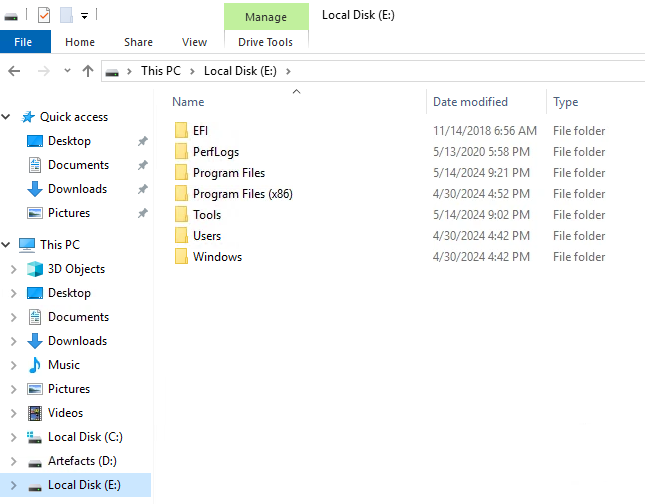Viewport: 645px width, 504px height.
Task: Switch to the View ribbon tab
Action: (194, 42)
